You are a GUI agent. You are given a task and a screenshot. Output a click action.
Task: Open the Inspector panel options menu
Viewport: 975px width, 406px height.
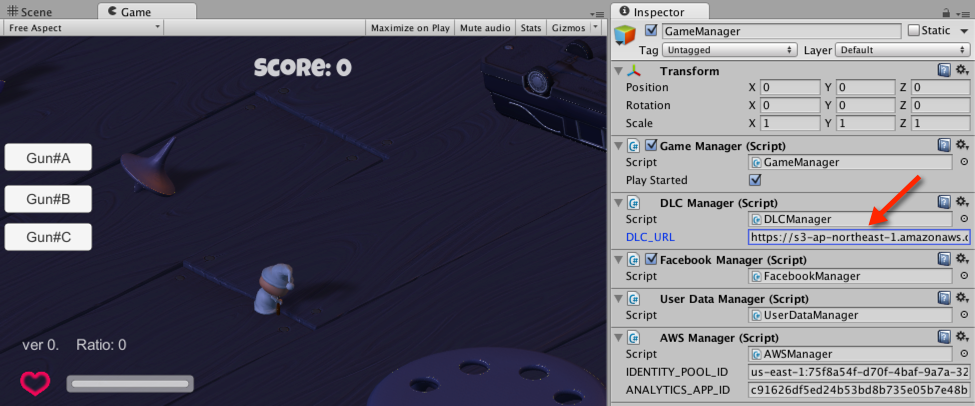tap(963, 13)
